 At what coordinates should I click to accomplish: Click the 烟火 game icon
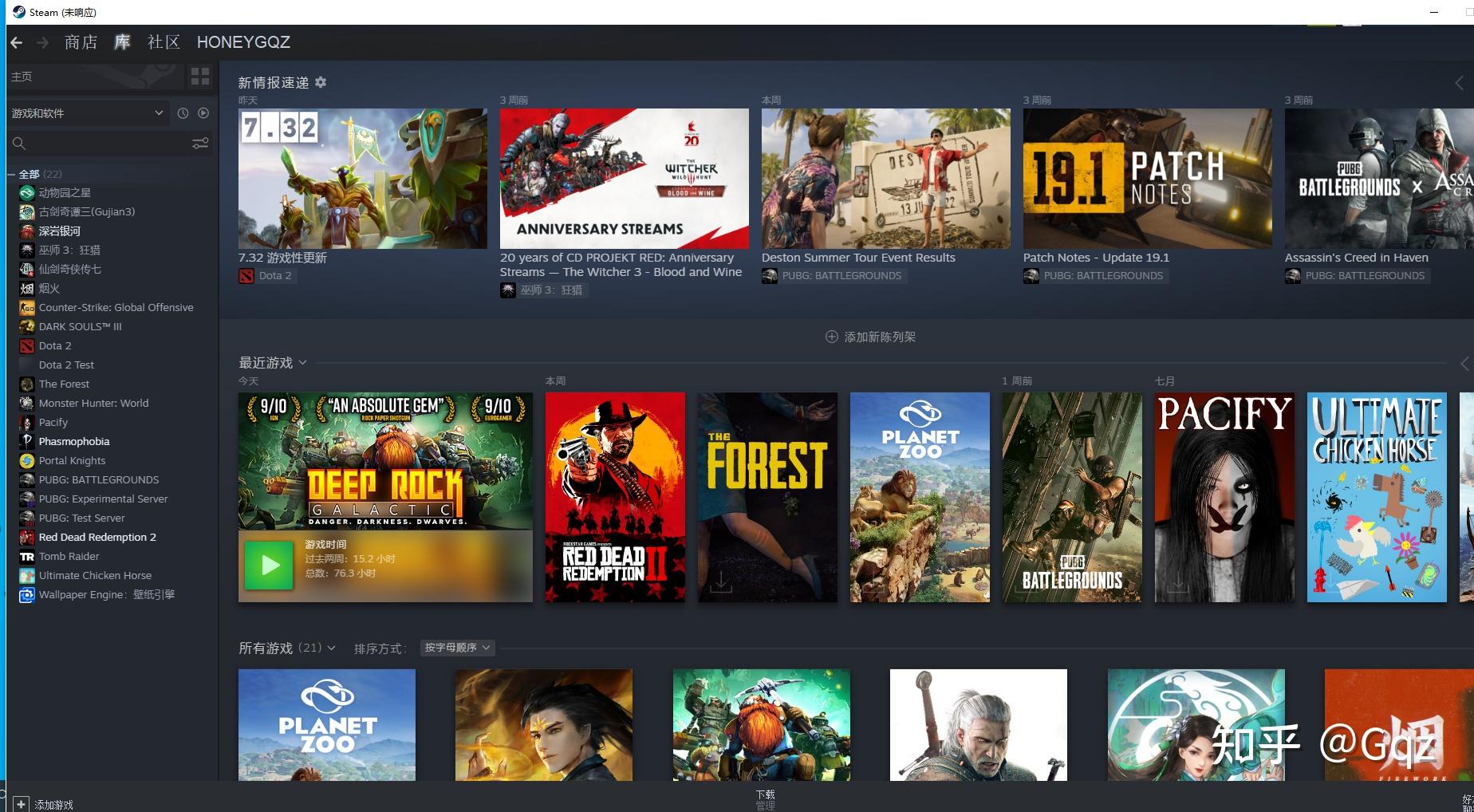coord(26,288)
